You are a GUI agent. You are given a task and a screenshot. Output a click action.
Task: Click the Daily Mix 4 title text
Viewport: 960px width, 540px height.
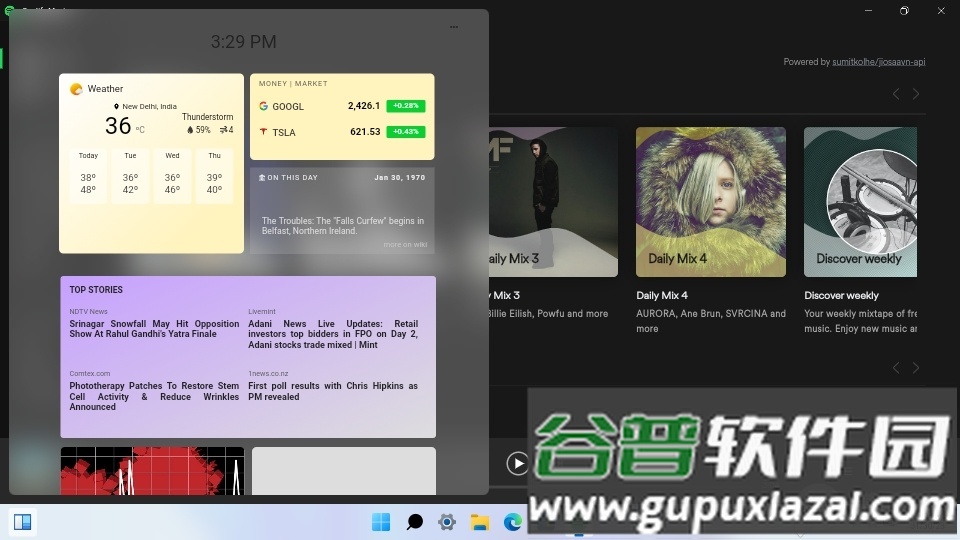coord(662,295)
